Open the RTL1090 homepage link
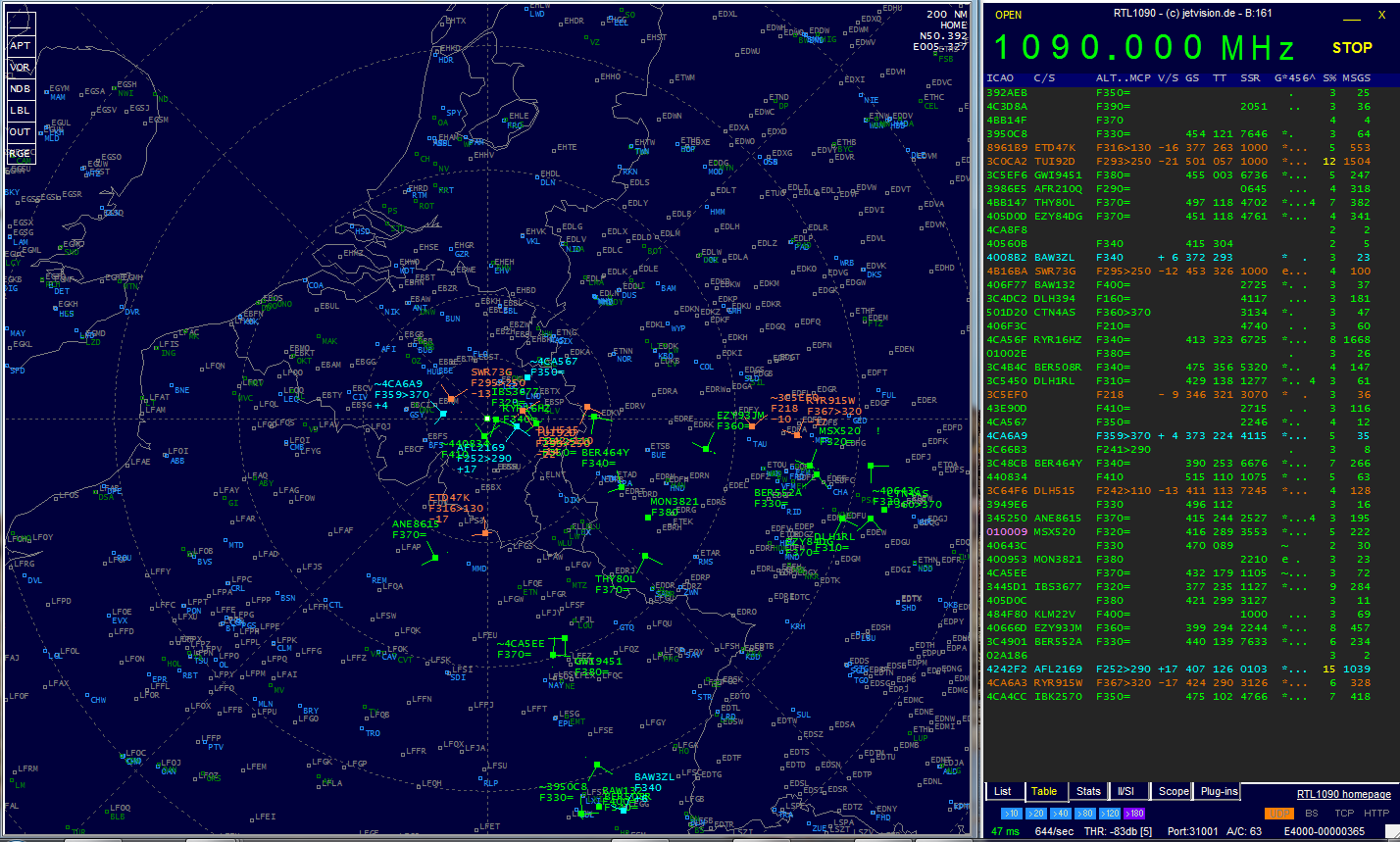1400x842 pixels. (x=1343, y=795)
